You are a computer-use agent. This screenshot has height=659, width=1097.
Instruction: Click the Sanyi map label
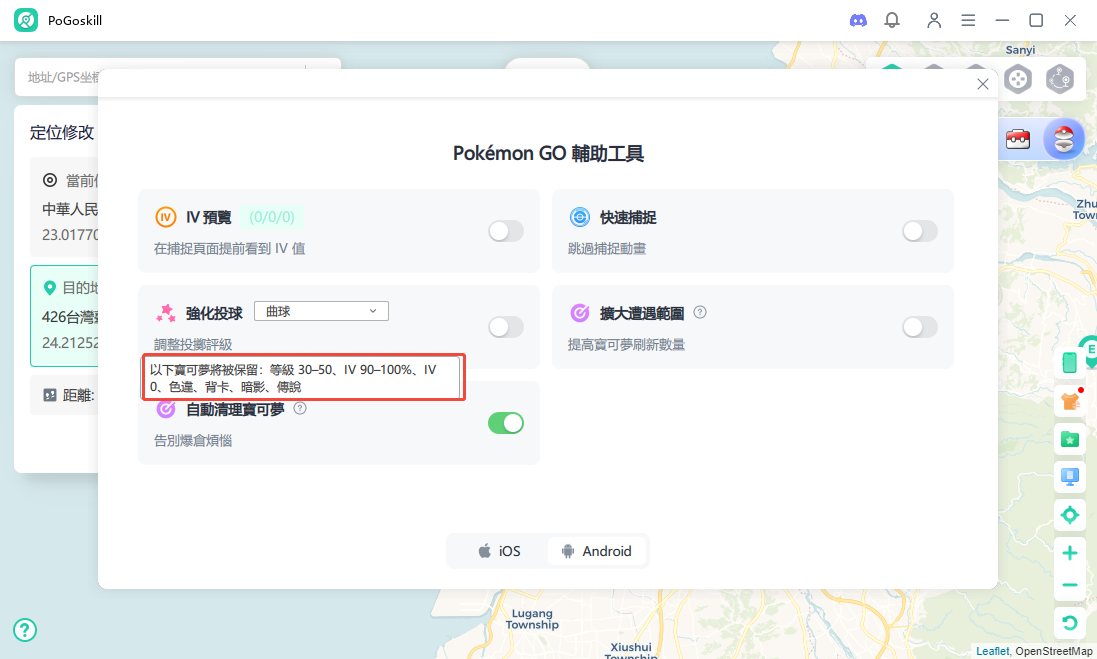click(1020, 50)
